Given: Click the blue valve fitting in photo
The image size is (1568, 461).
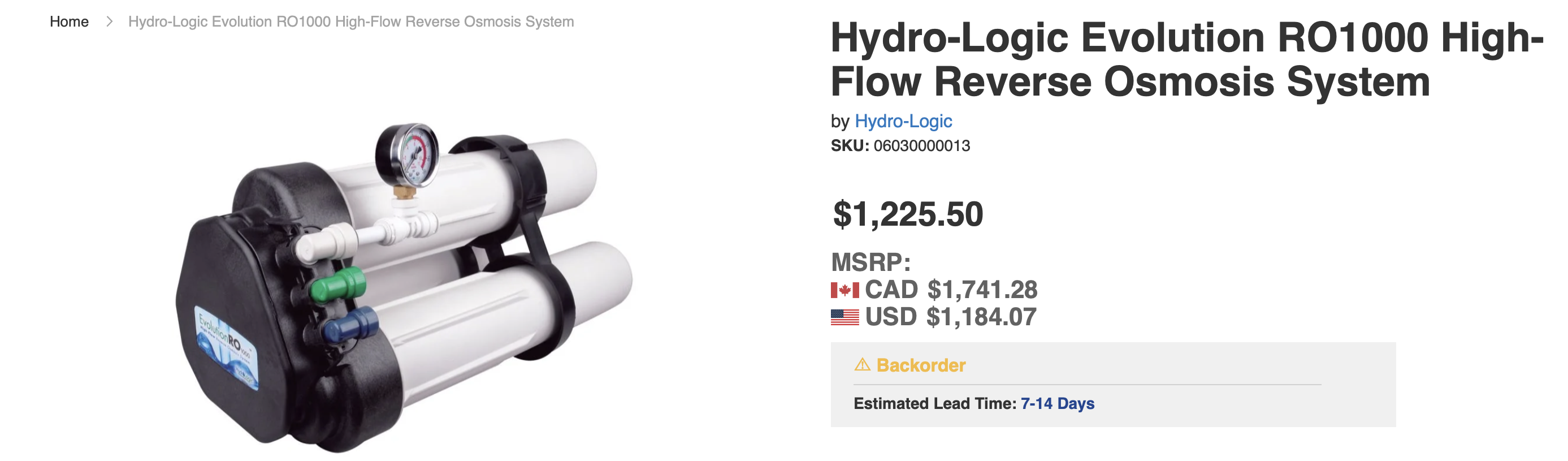Looking at the screenshot, I should tap(349, 324).
